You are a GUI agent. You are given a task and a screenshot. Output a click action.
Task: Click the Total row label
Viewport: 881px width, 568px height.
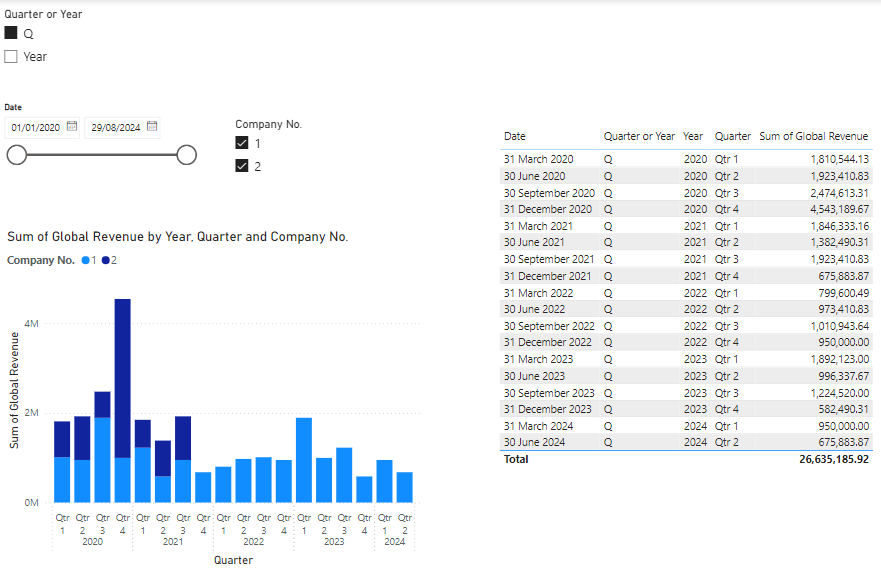(516, 459)
